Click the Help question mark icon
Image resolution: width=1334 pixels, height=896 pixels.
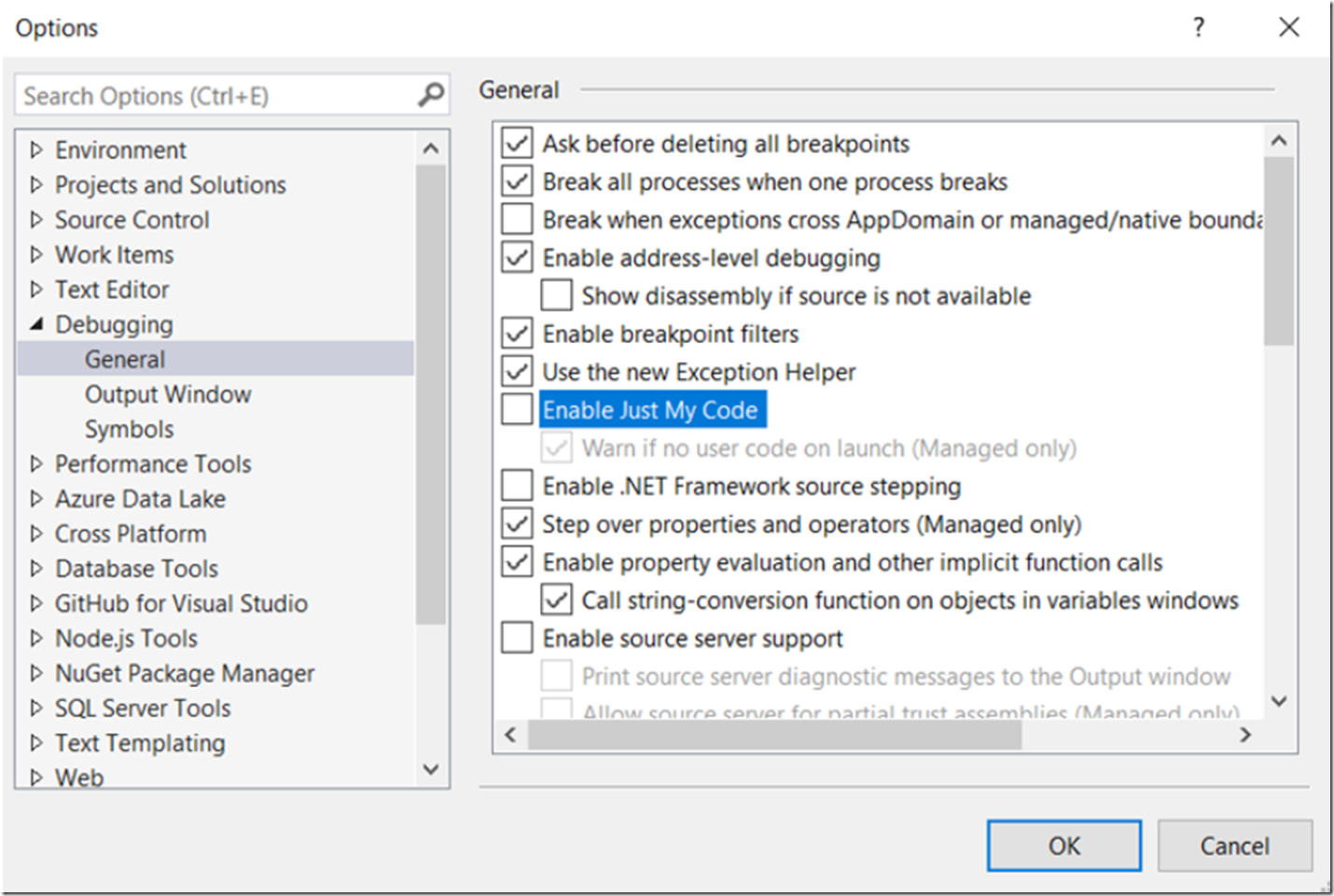pyautogui.click(x=1199, y=27)
